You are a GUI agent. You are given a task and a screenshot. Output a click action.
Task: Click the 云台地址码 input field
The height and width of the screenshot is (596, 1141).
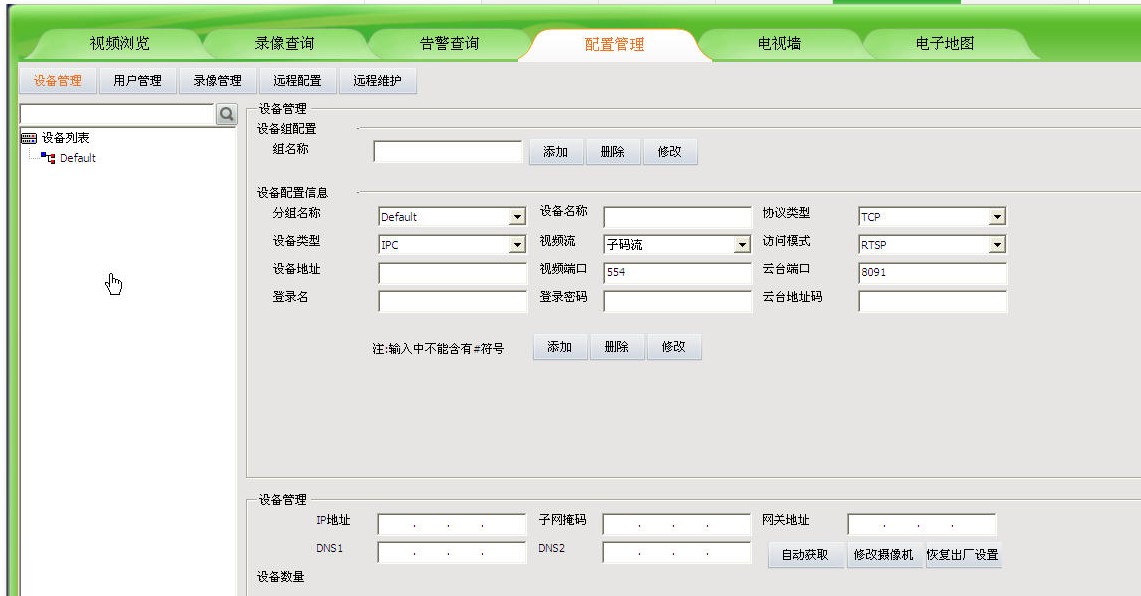[932, 301]
